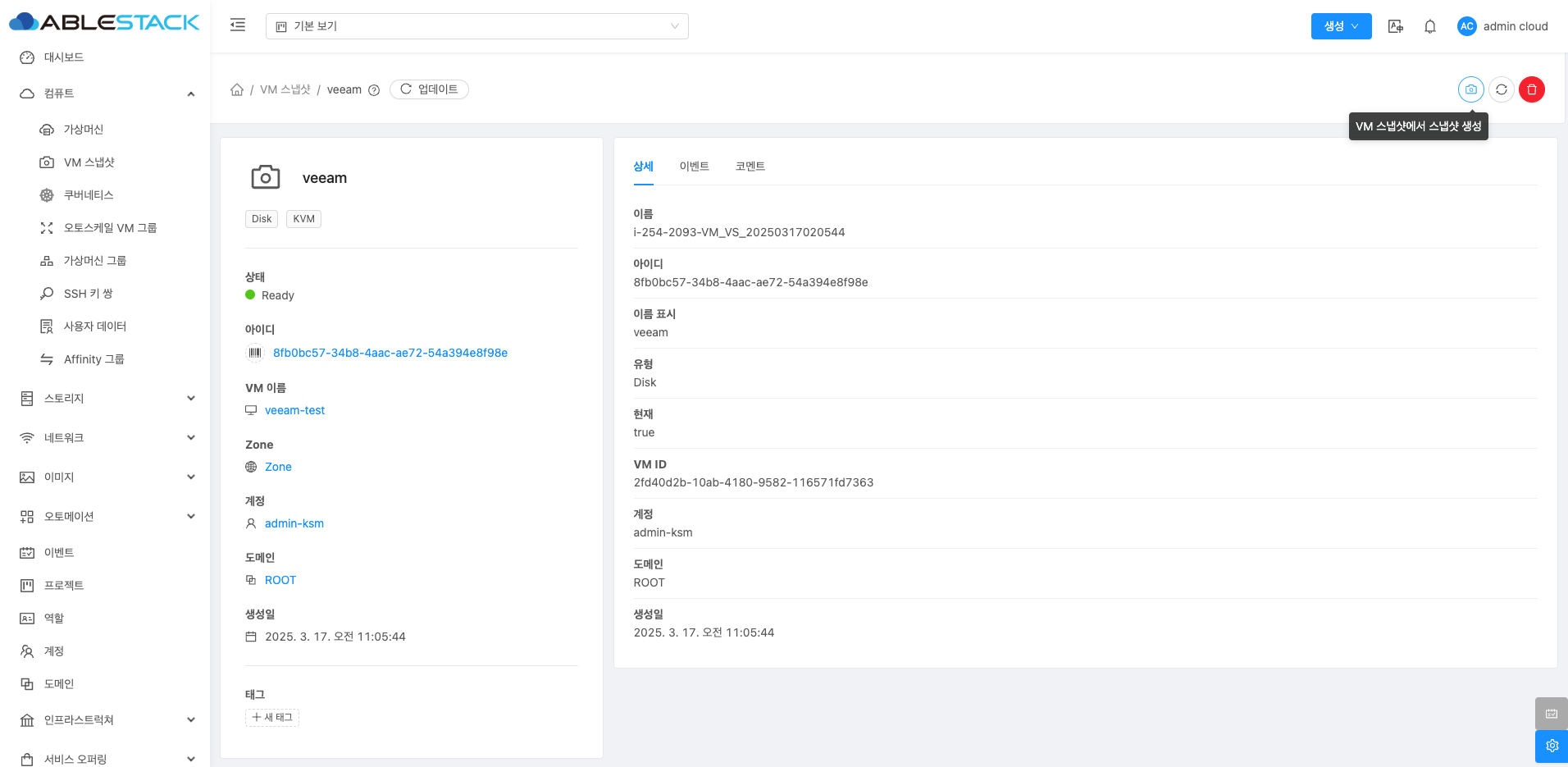Expand the 스토리지 sidebar menu
Viewport: 1568px width, 767px height.
[x=105, y=399]
